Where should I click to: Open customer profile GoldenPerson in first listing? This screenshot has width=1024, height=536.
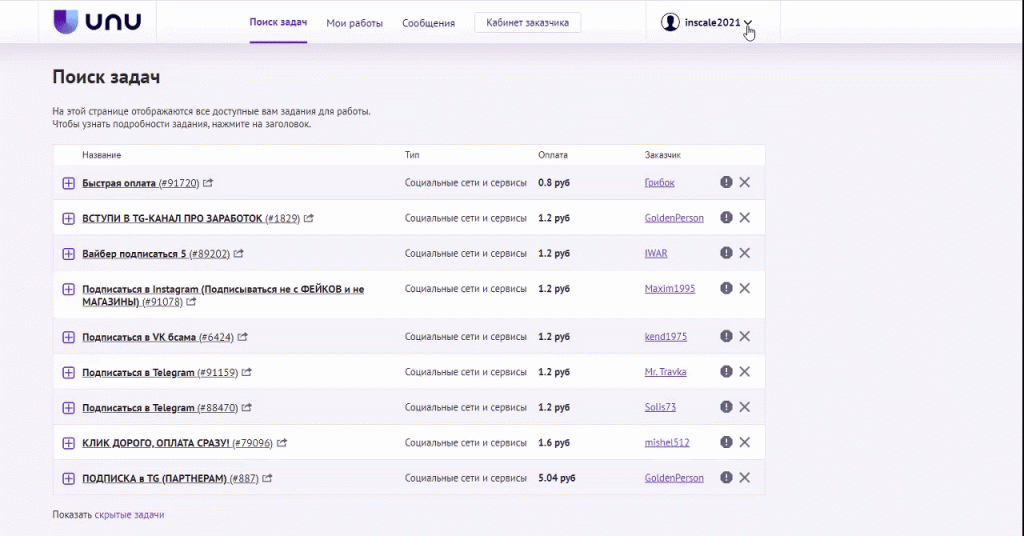[x=673, y=218]
